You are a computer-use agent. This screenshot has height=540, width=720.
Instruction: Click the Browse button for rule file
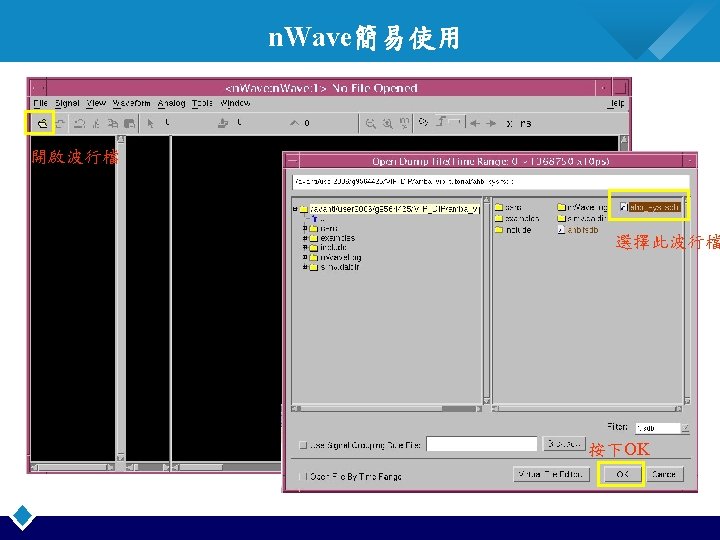[x=564, y=444]
